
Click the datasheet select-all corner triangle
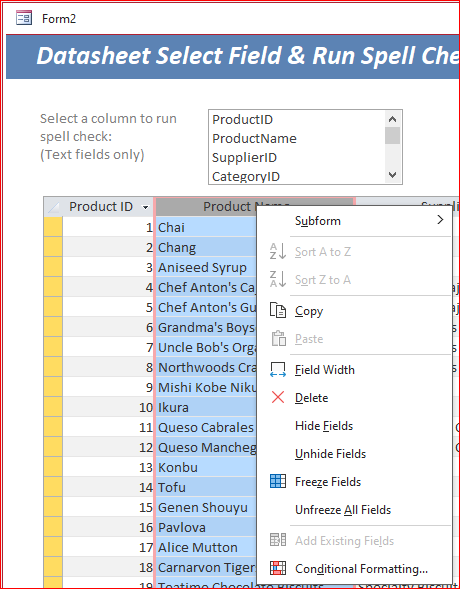click(x=53, y=207)
